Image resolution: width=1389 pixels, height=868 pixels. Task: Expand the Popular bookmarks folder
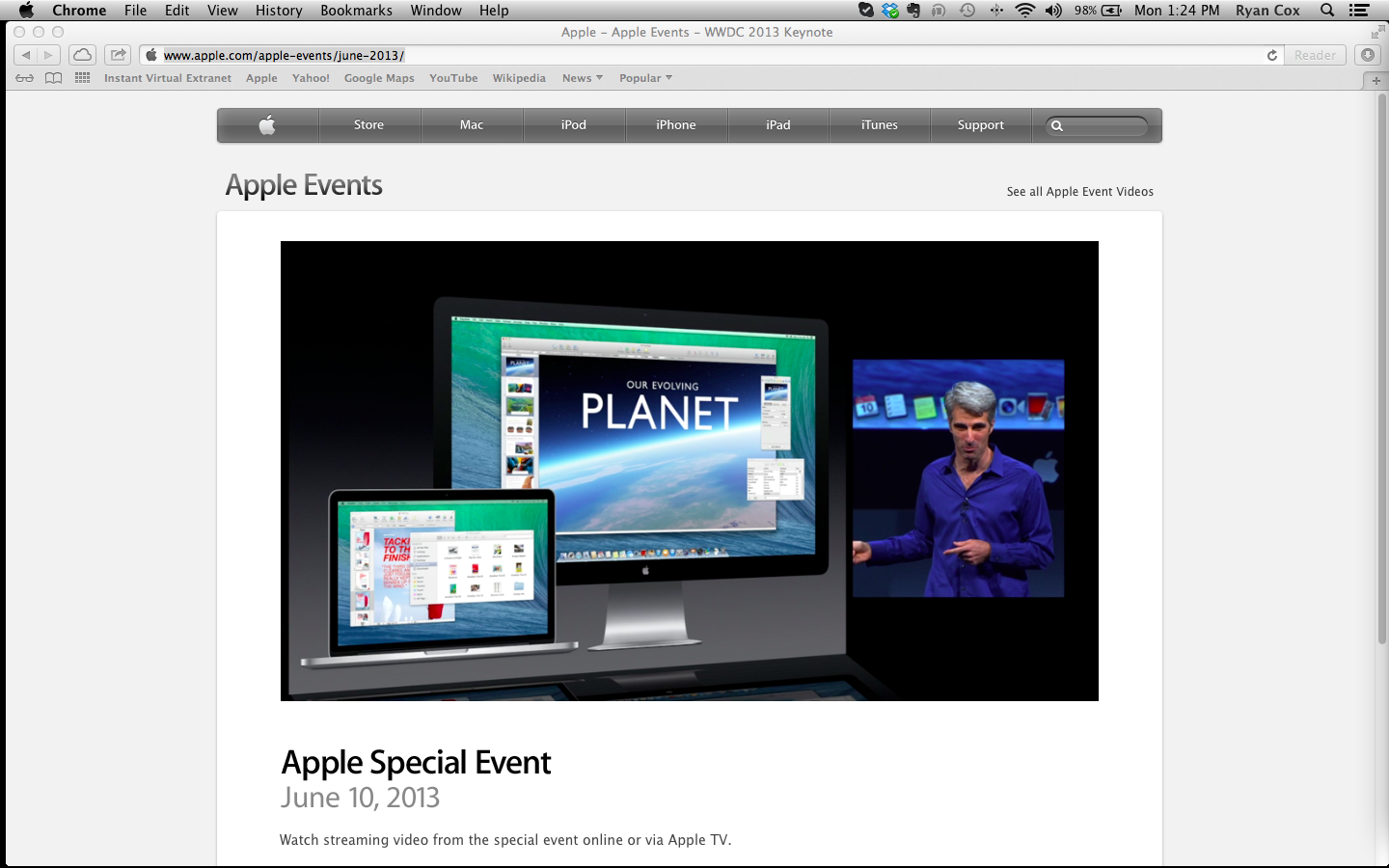645,78
